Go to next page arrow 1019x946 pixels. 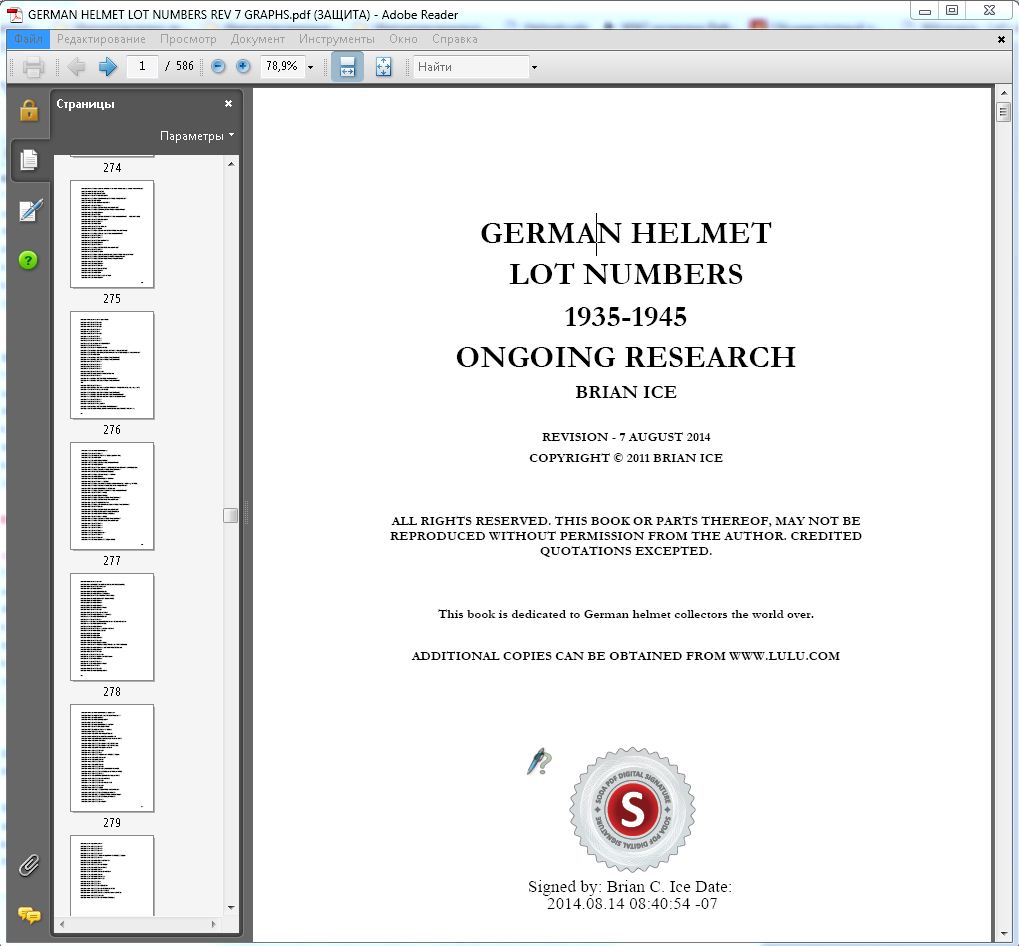(x=108, y=67)
